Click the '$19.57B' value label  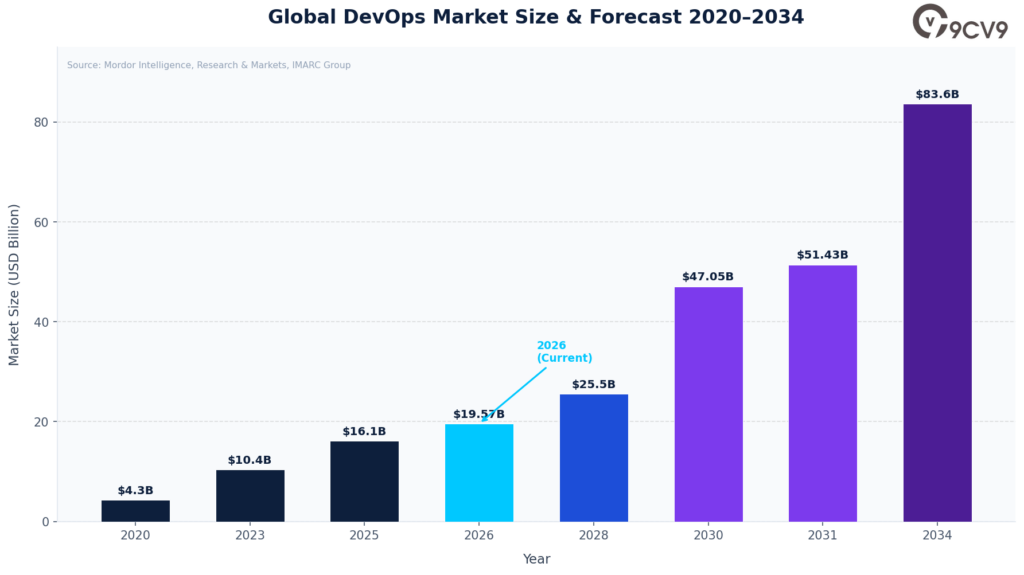[x=479, y=414]
